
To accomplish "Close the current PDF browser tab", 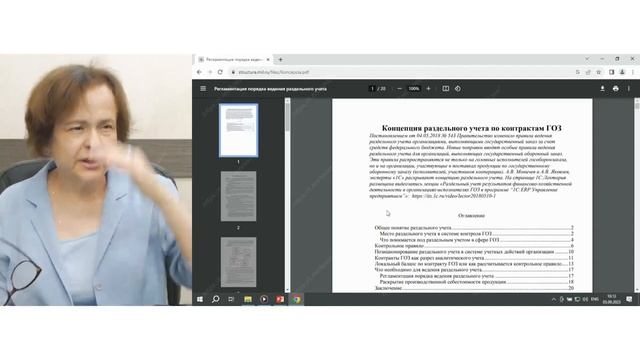I will (x=268, y=60).
